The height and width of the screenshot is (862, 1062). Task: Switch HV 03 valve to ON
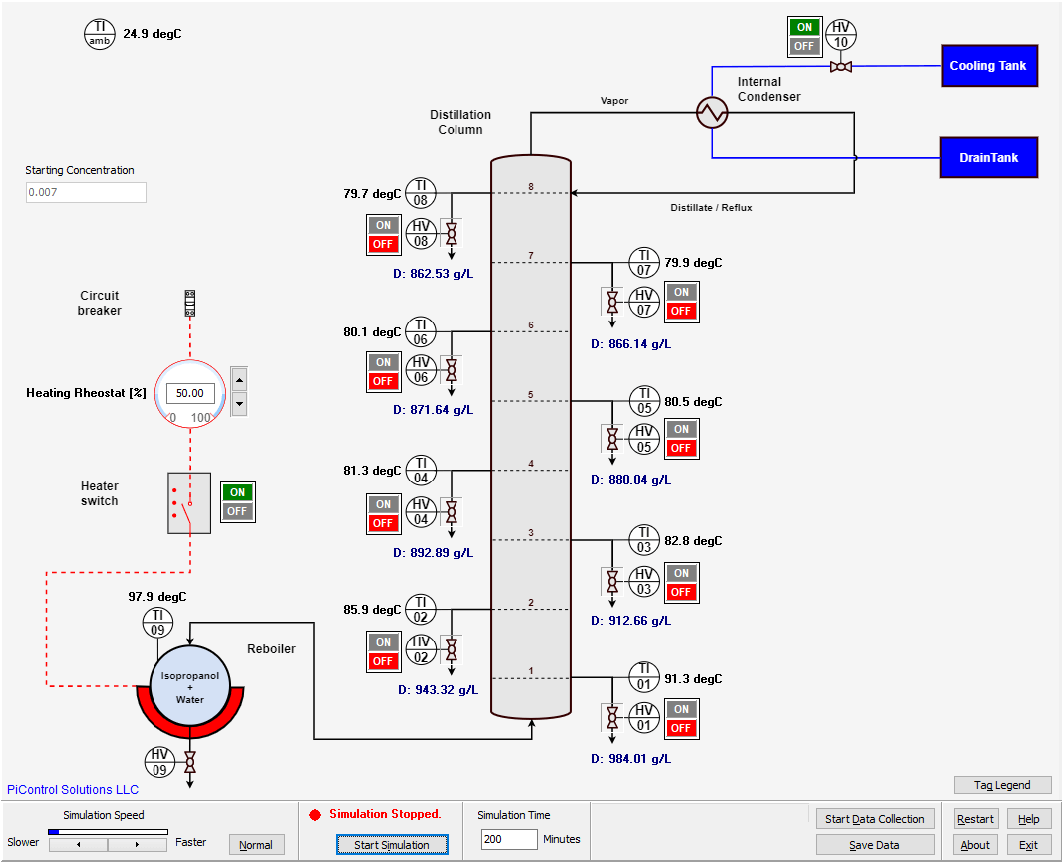click(x=681, y=573)
